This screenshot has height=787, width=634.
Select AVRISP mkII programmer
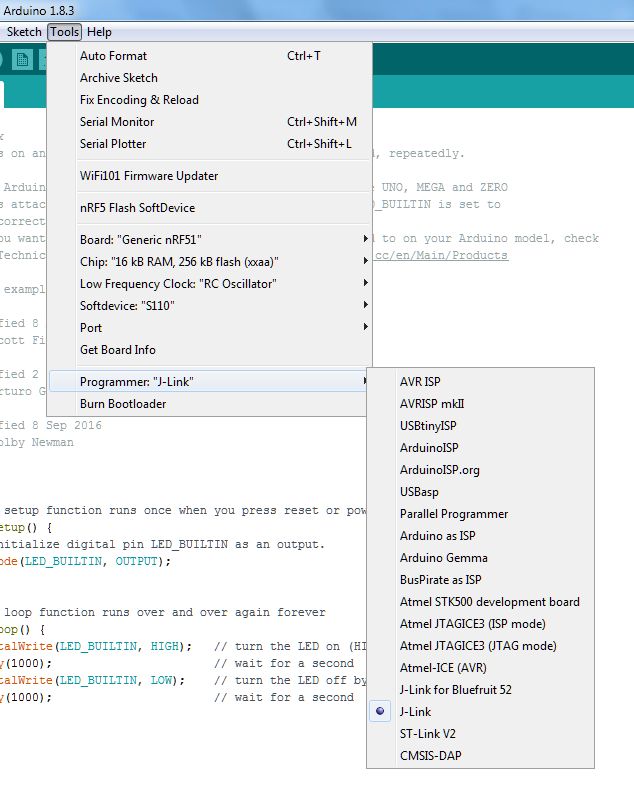pyautogui.click(x=481, y=404)
